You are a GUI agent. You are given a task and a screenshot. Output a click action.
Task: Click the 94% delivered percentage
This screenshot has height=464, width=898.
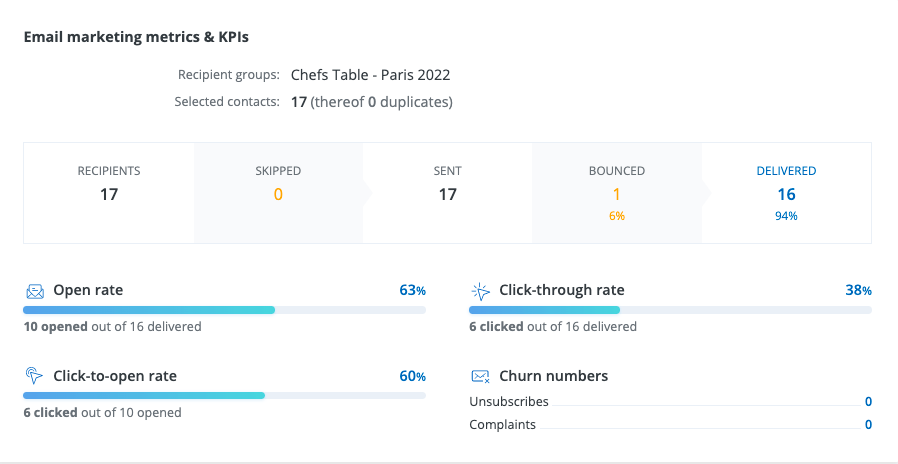(786, 216)
